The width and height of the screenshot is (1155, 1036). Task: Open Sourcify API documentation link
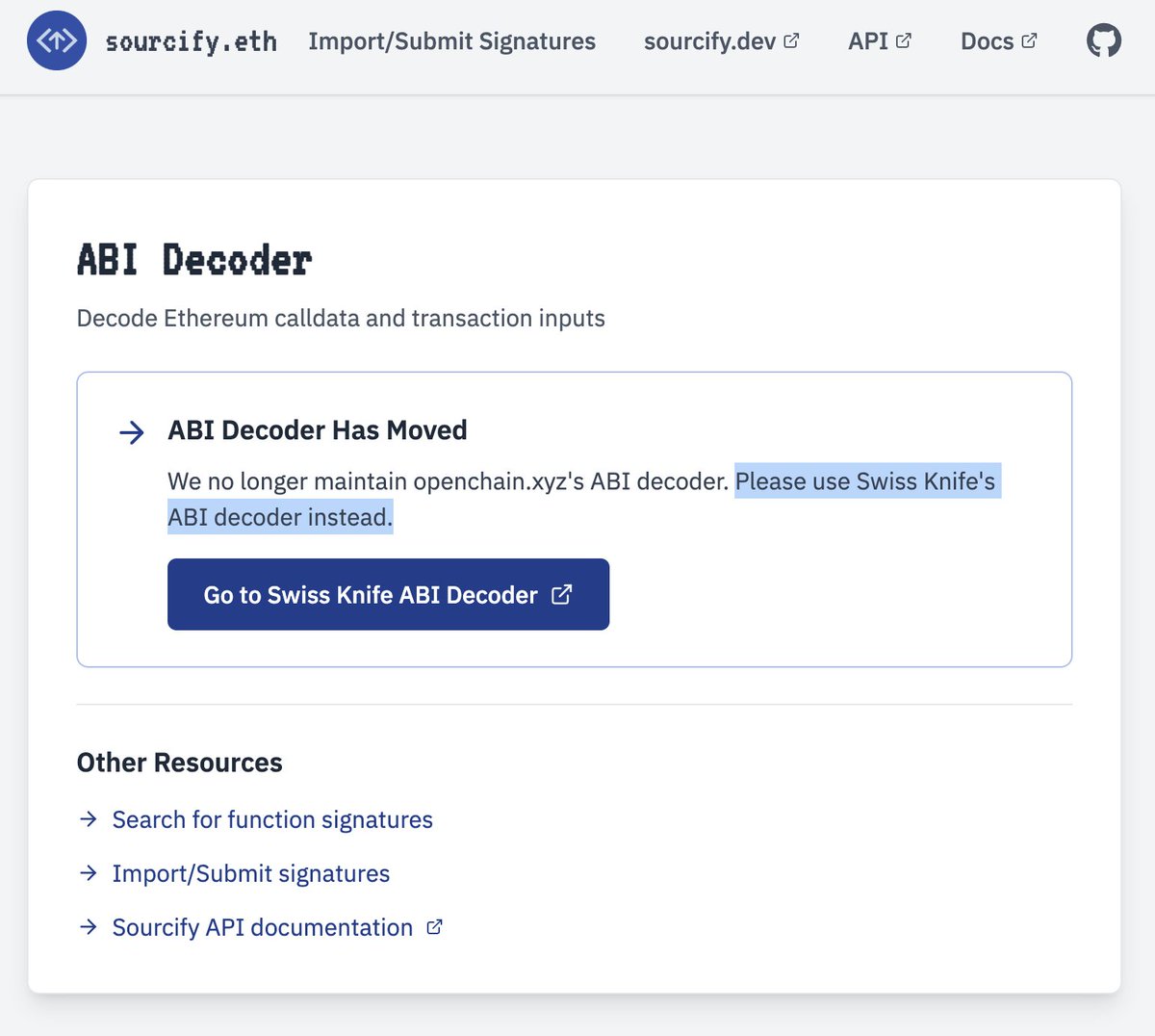click(277, 927)
